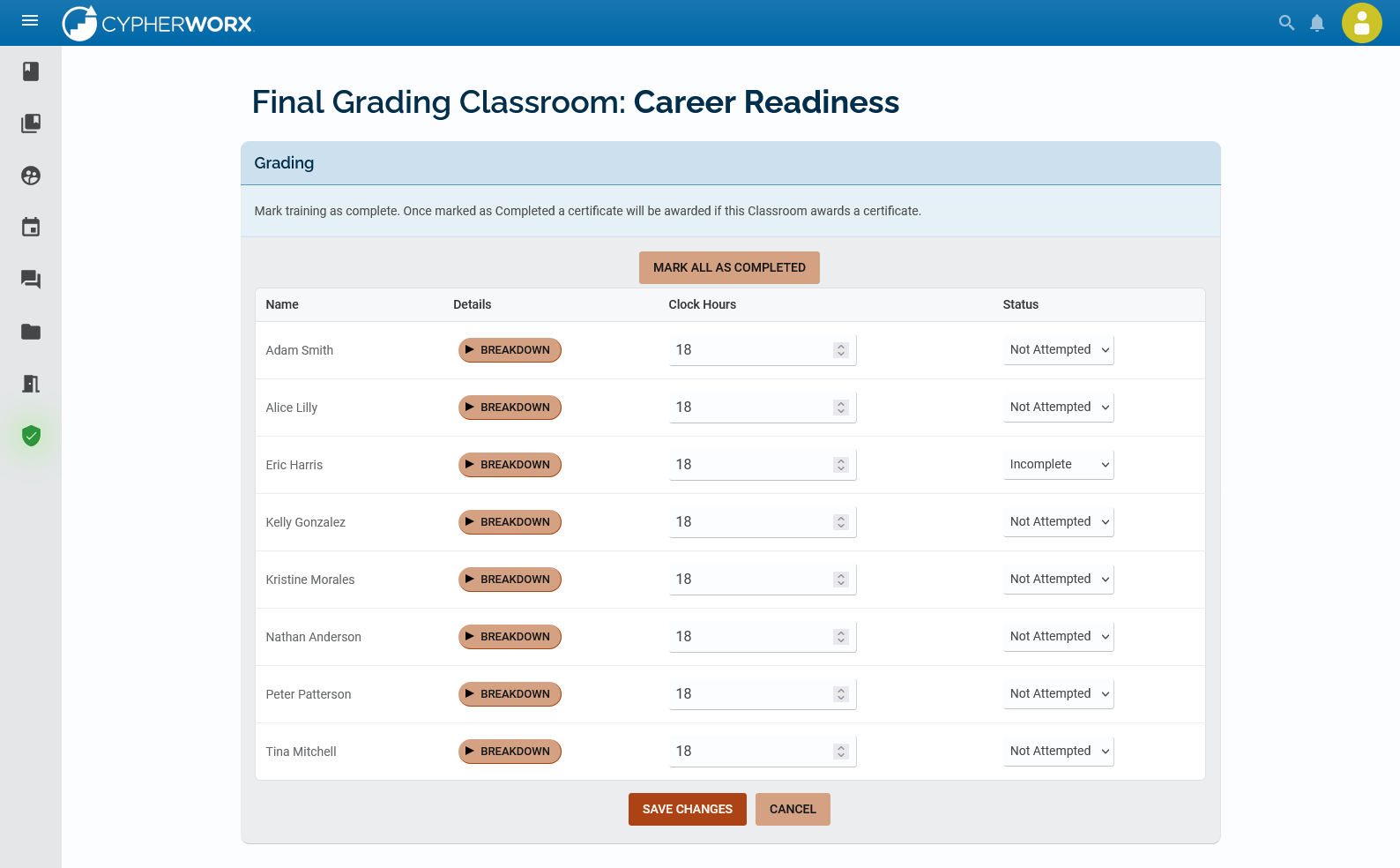Viewport: 1400px width, 868px height.
Task: Open the user profile avatar
Action: coord(1362,23)
